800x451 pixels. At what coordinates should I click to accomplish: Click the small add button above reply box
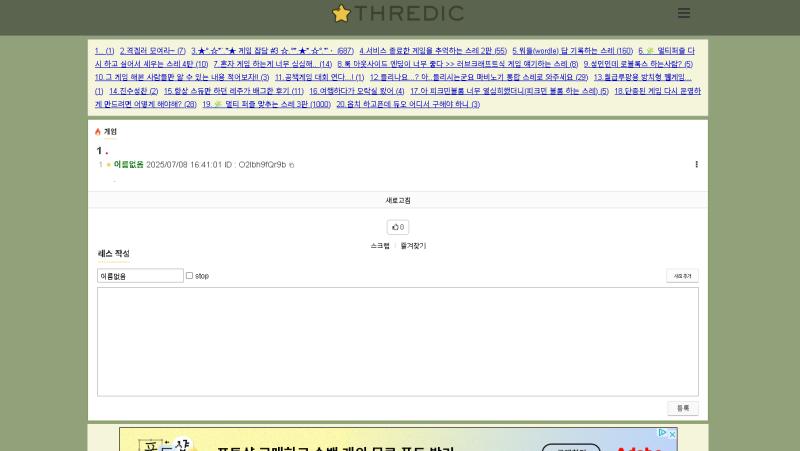[x=682, y=276]
